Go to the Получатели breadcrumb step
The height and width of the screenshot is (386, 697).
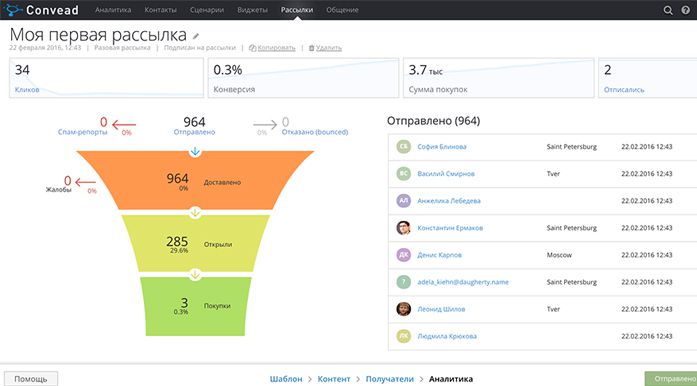pos(389,379)
